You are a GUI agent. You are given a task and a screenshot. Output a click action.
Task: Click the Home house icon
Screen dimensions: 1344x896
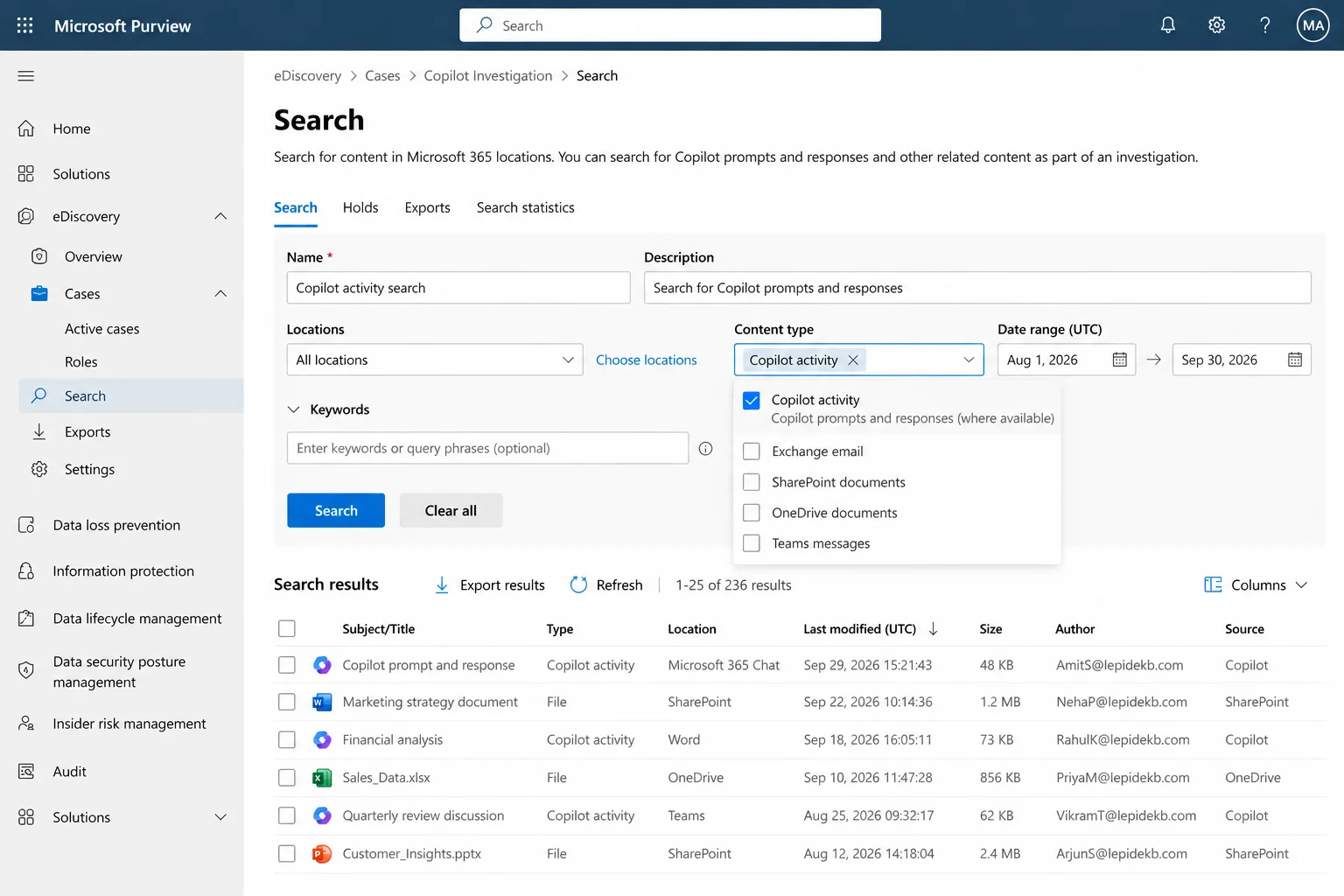click(x=26, y=129)
